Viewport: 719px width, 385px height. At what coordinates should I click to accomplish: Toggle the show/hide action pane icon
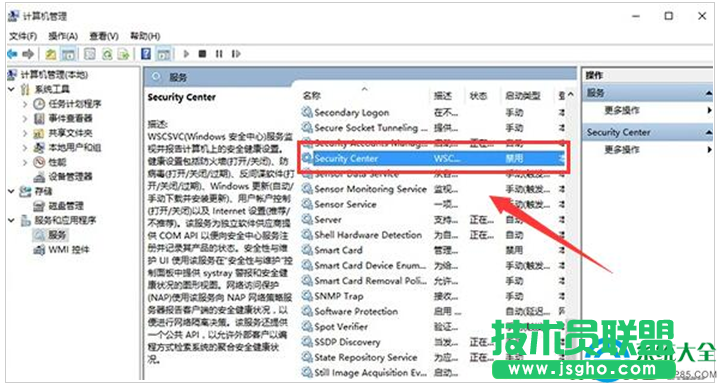tap(164, 55)
